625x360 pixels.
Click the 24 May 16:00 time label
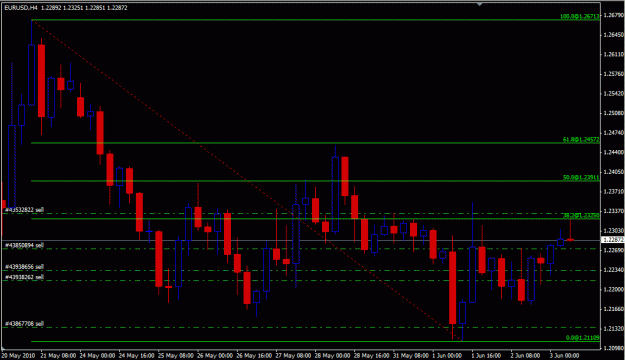pos(137,355)
